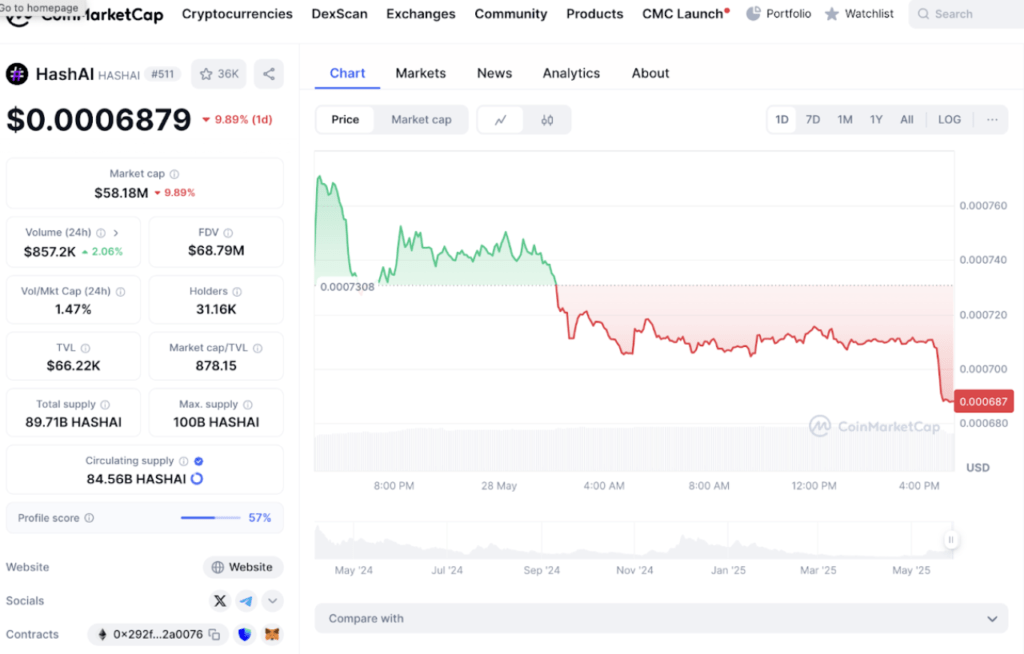Show info tooltip for Volume (24h)
Screen dimensions: 1024x654
tap(101, 233)
